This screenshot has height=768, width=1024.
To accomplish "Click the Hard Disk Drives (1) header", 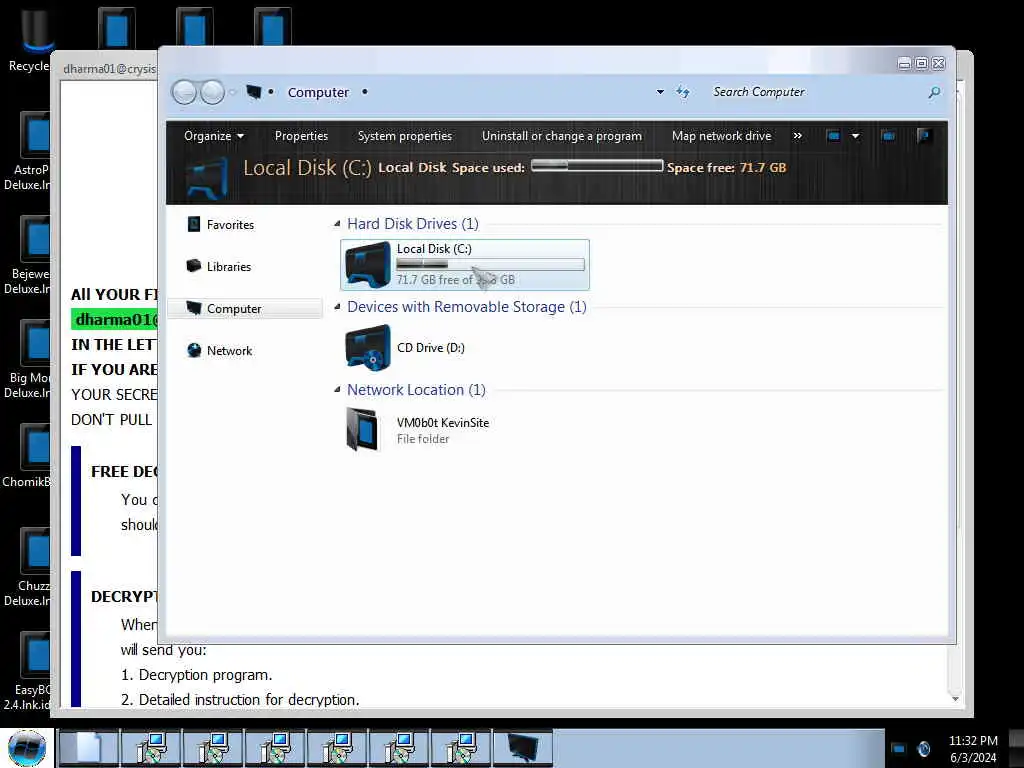I will click(413, 224).
